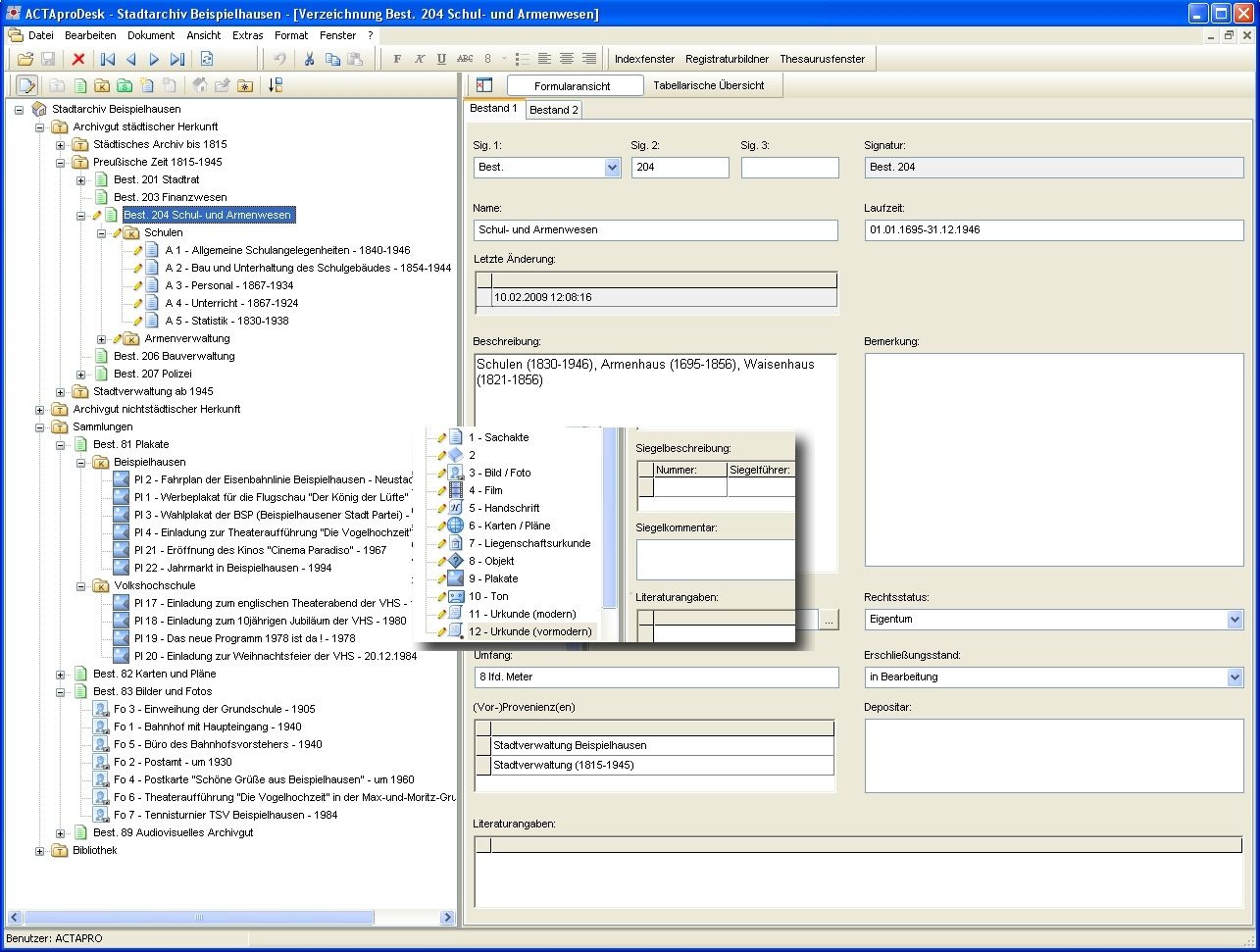This screenshot has width=1260, height=952.
Task: Open the Sig. 1 'Best.' dropdown
Action: point(613,168)
